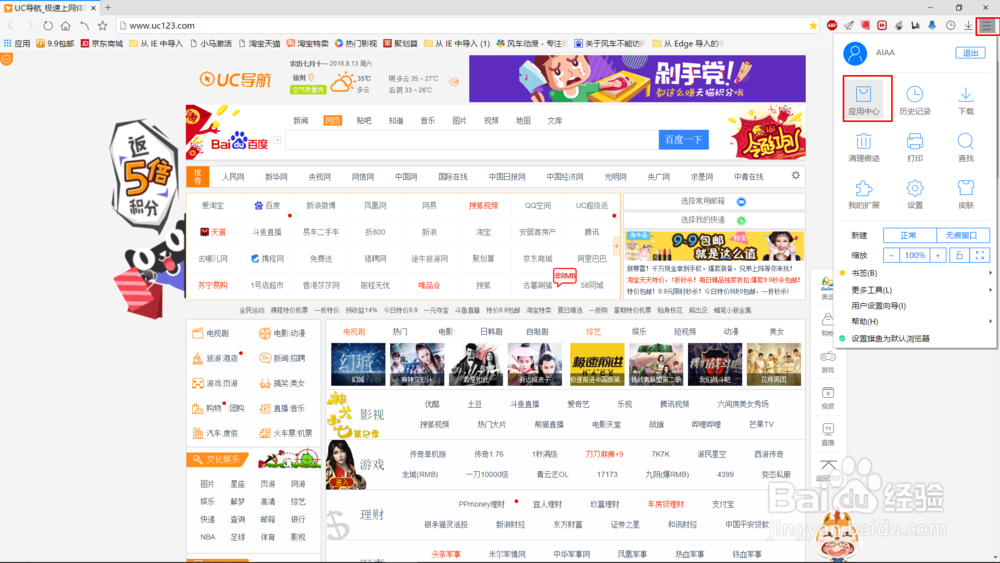Decrease zoom with minus button
The image size is (1000, 563).
pos(892,255)
